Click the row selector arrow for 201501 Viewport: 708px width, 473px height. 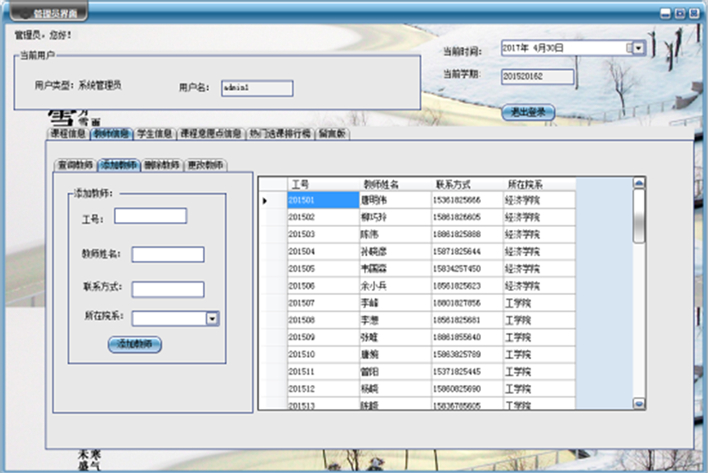(x=266, y=200)
